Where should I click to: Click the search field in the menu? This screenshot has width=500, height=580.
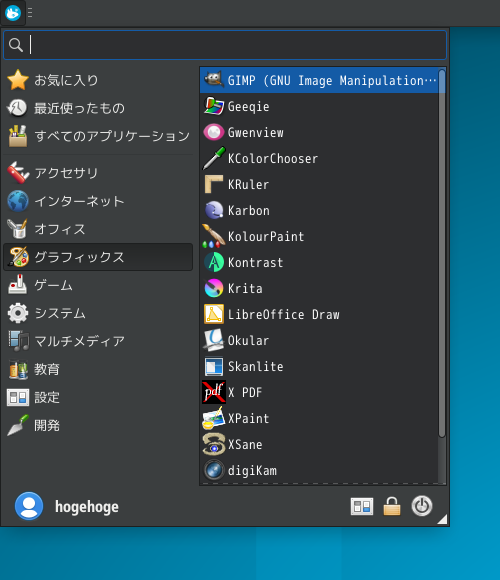click(x=225, y=45)
